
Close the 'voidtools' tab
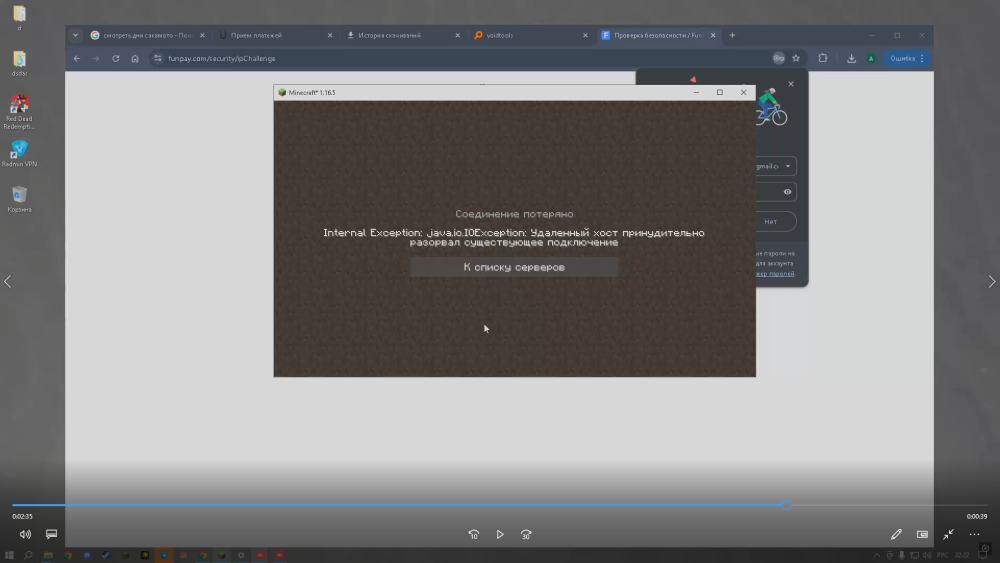585,35
